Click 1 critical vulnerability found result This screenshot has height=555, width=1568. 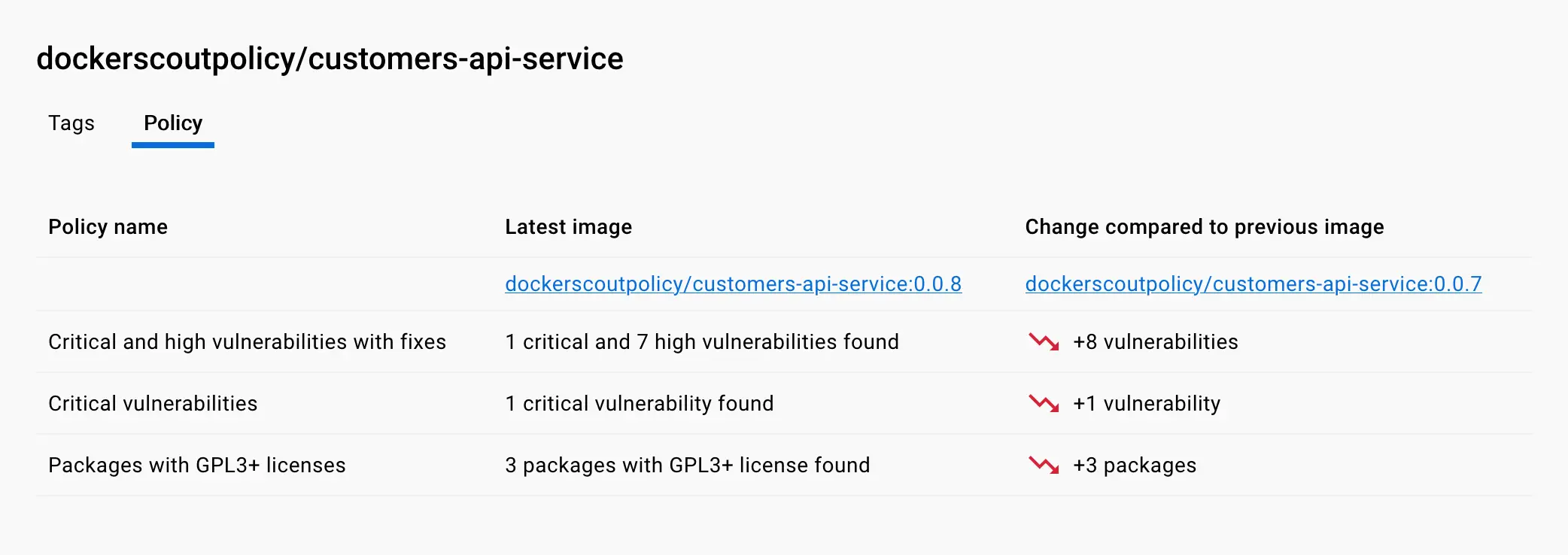point(639,404)
